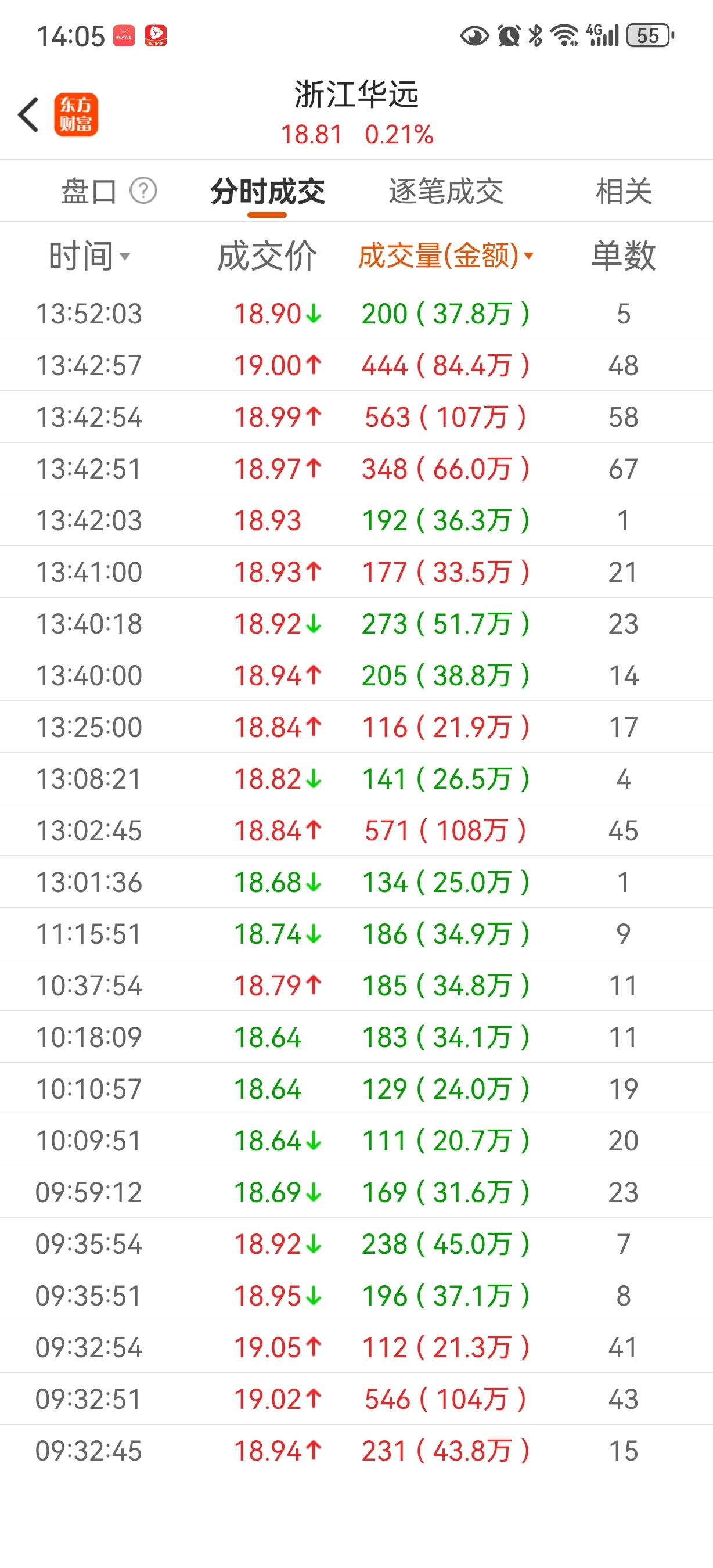Select the 13:42:54 trade row
The image size is (713, 1568).
click(x=356, y=417)
